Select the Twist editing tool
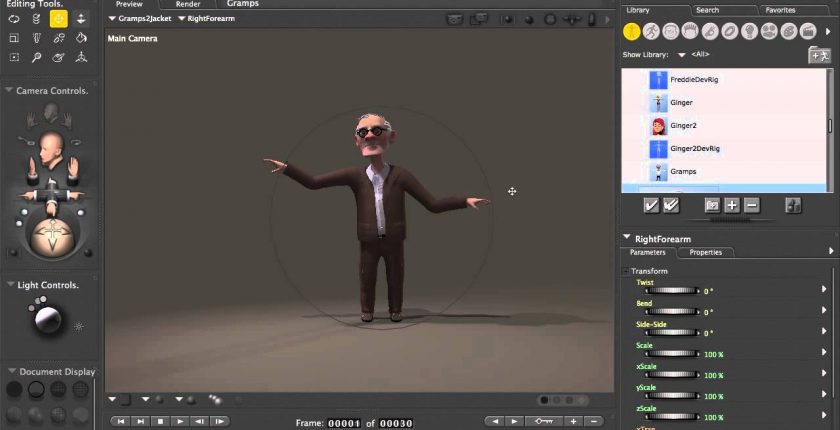The width and height of the screenshot is (840, 430). pyautogui.click(x=36, y=19)
